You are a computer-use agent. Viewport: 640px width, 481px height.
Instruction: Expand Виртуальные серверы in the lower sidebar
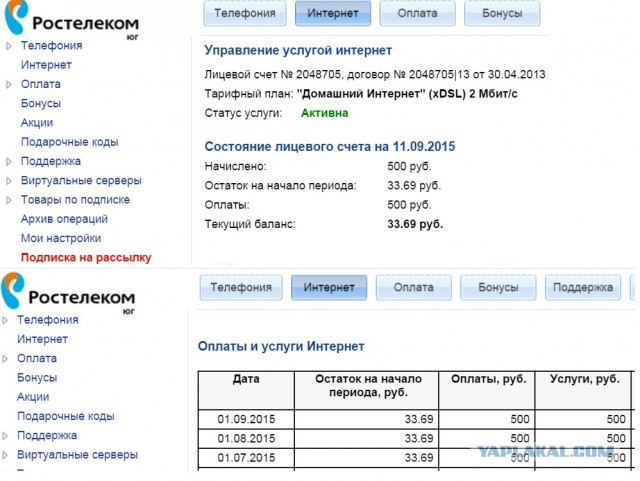(5, 455)
